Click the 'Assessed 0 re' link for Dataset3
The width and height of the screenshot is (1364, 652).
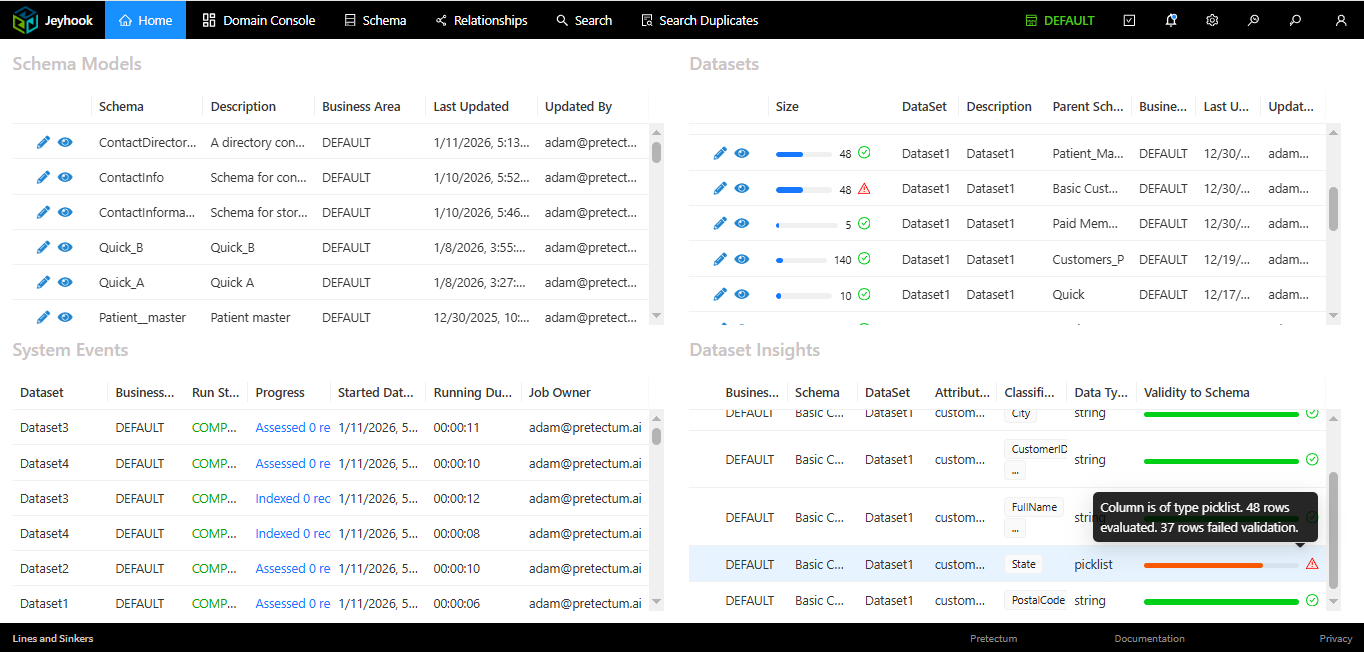pos(292,427)
